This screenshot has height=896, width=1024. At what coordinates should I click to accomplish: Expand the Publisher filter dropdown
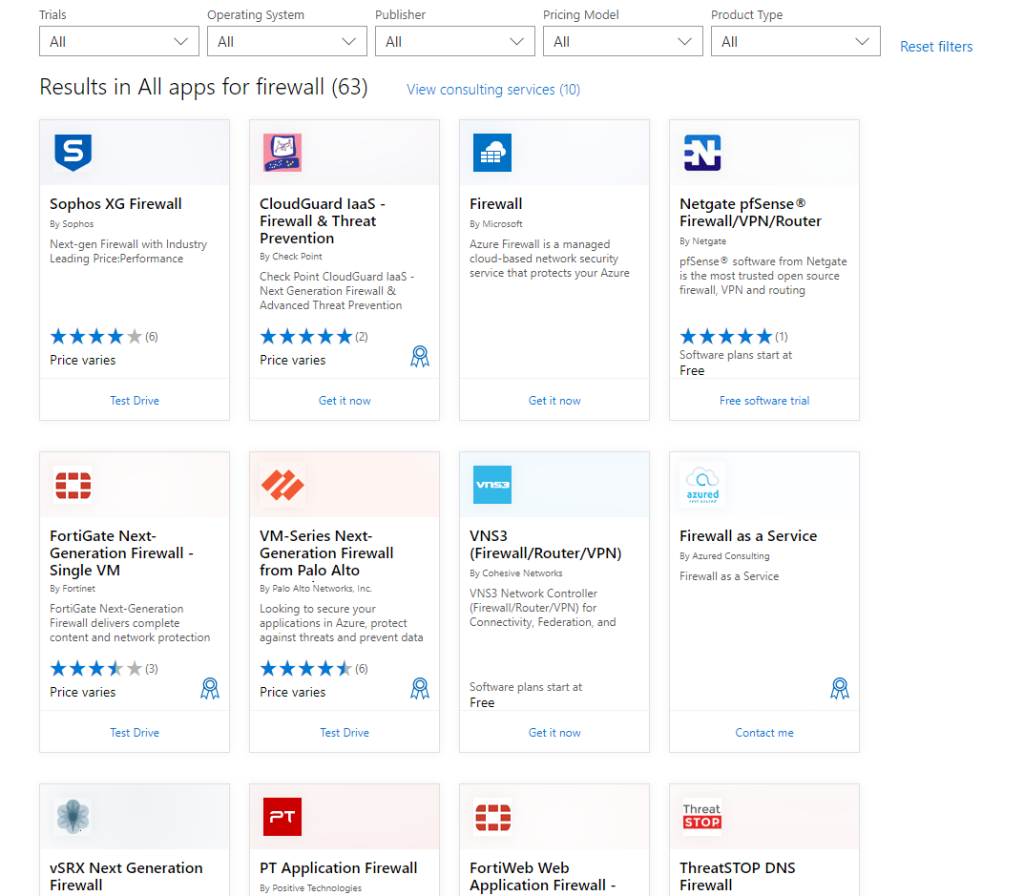coord(455,41)
